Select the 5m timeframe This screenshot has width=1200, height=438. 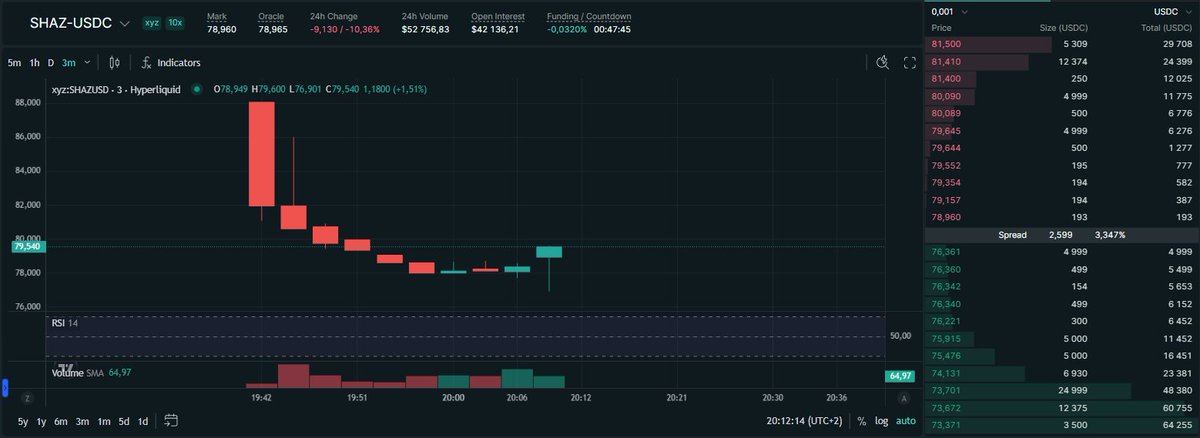pyautogui.click(x=14, y=63)
